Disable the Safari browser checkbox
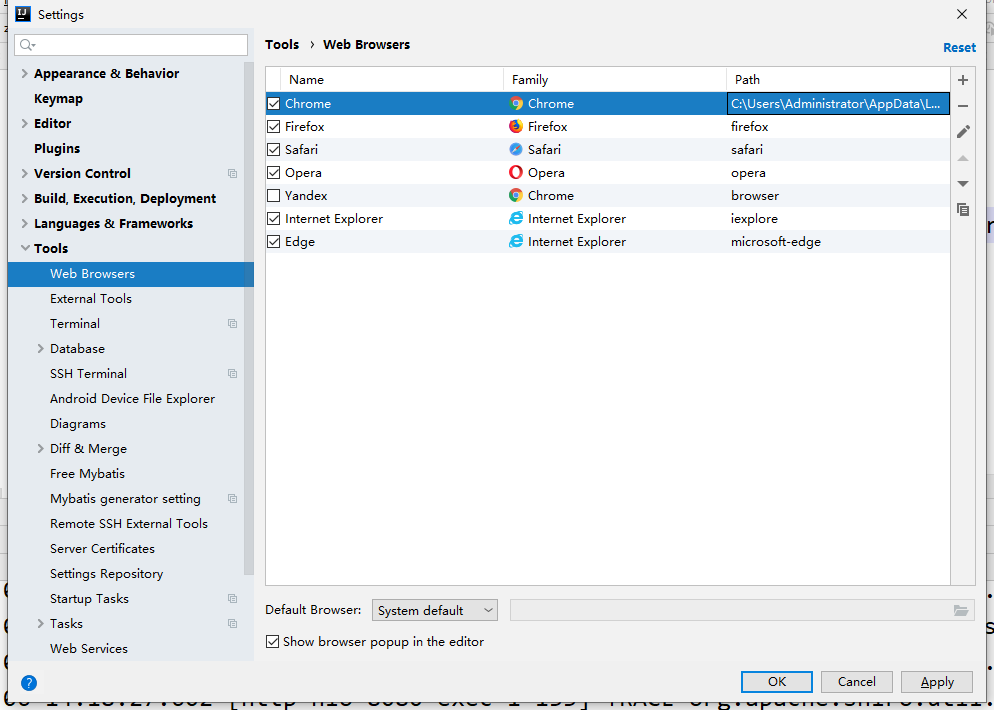This screenshot has height=710, width=994. pos(274,149)
